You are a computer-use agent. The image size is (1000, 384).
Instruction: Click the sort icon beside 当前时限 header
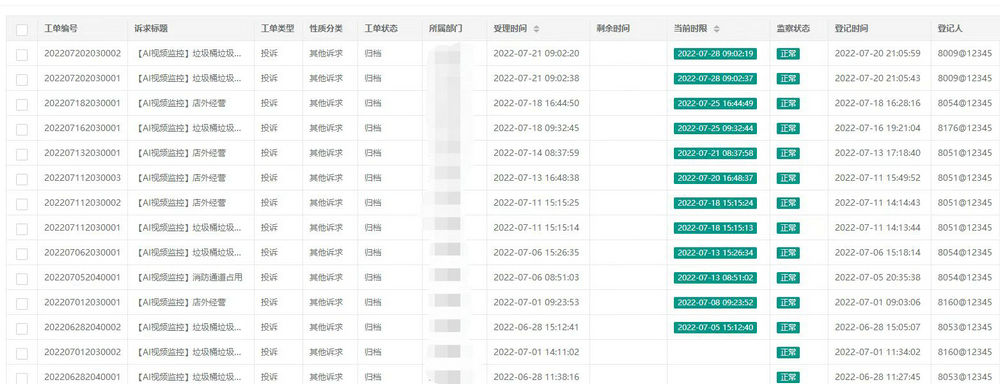[716, 29]
